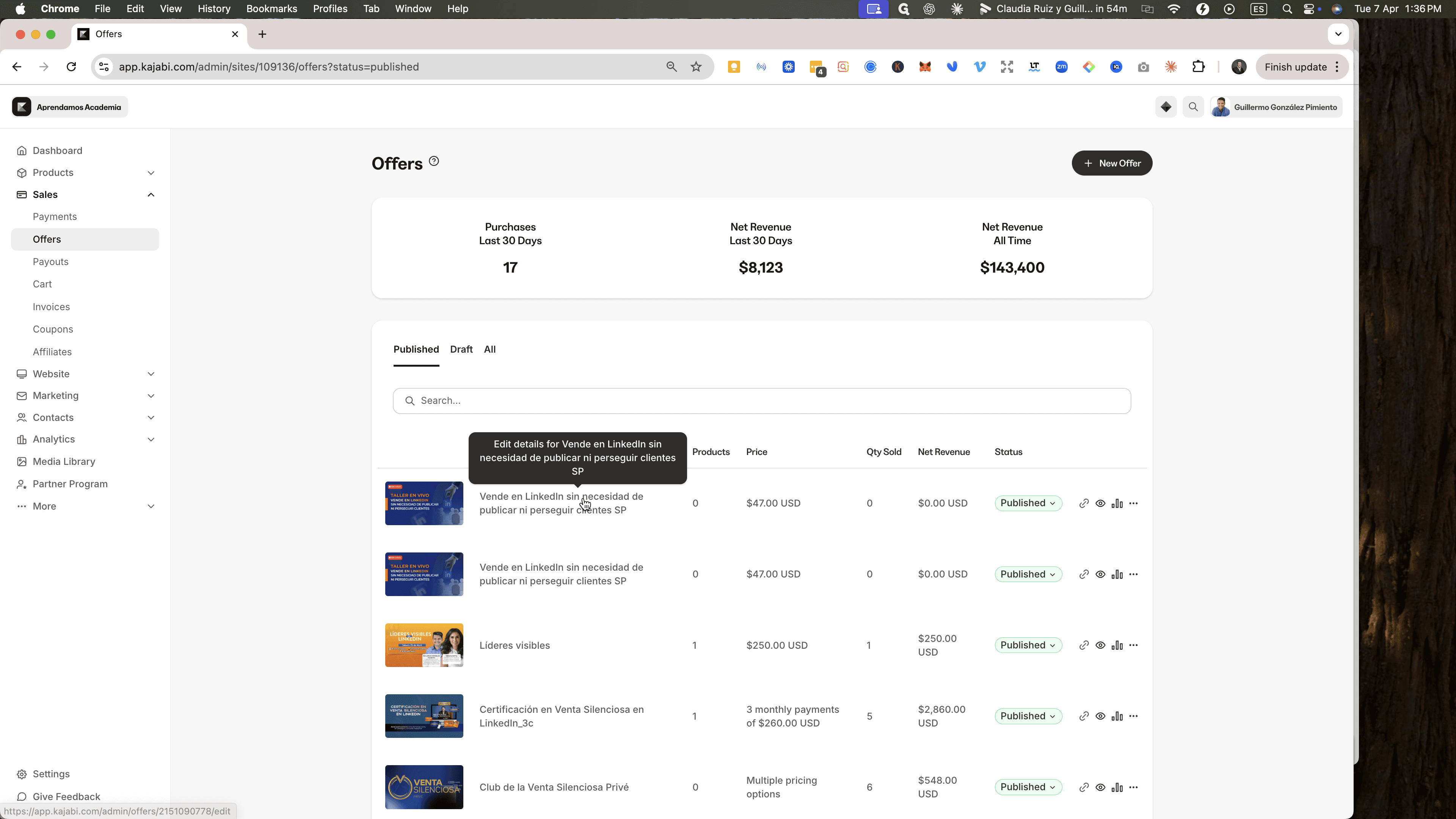
Task: Preview Líderes visibles offer with eye icon
Action: click(1100, 645)
